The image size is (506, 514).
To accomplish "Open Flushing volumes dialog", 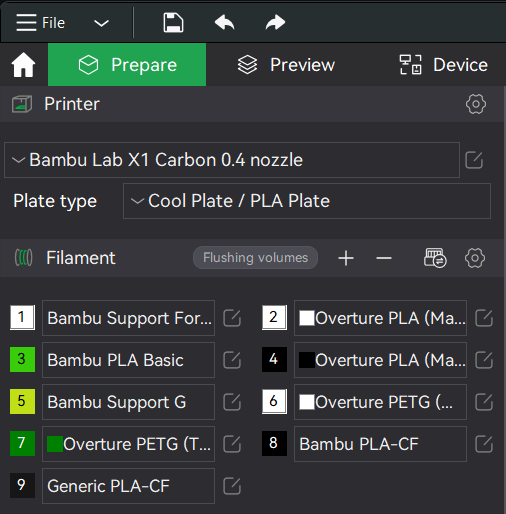I will click(x=255, y=258).
